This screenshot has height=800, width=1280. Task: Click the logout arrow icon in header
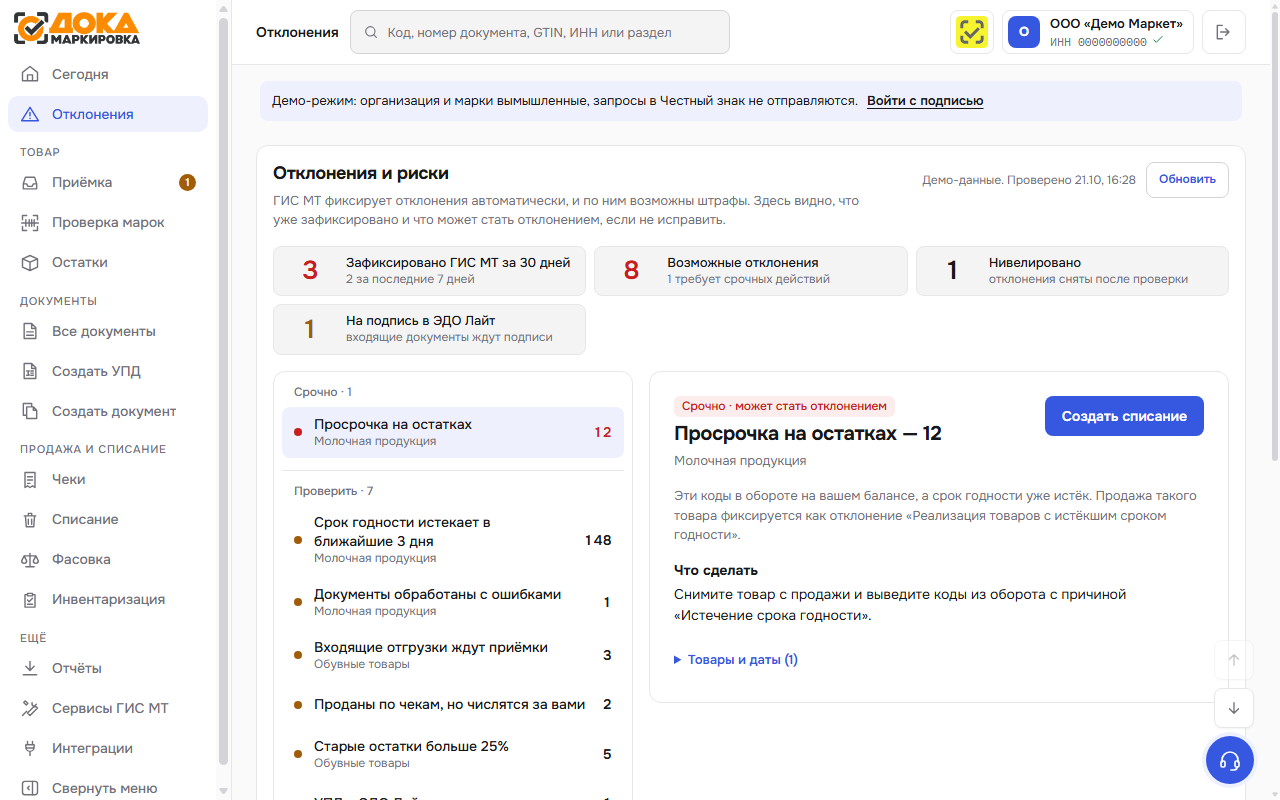(1223, 32)
